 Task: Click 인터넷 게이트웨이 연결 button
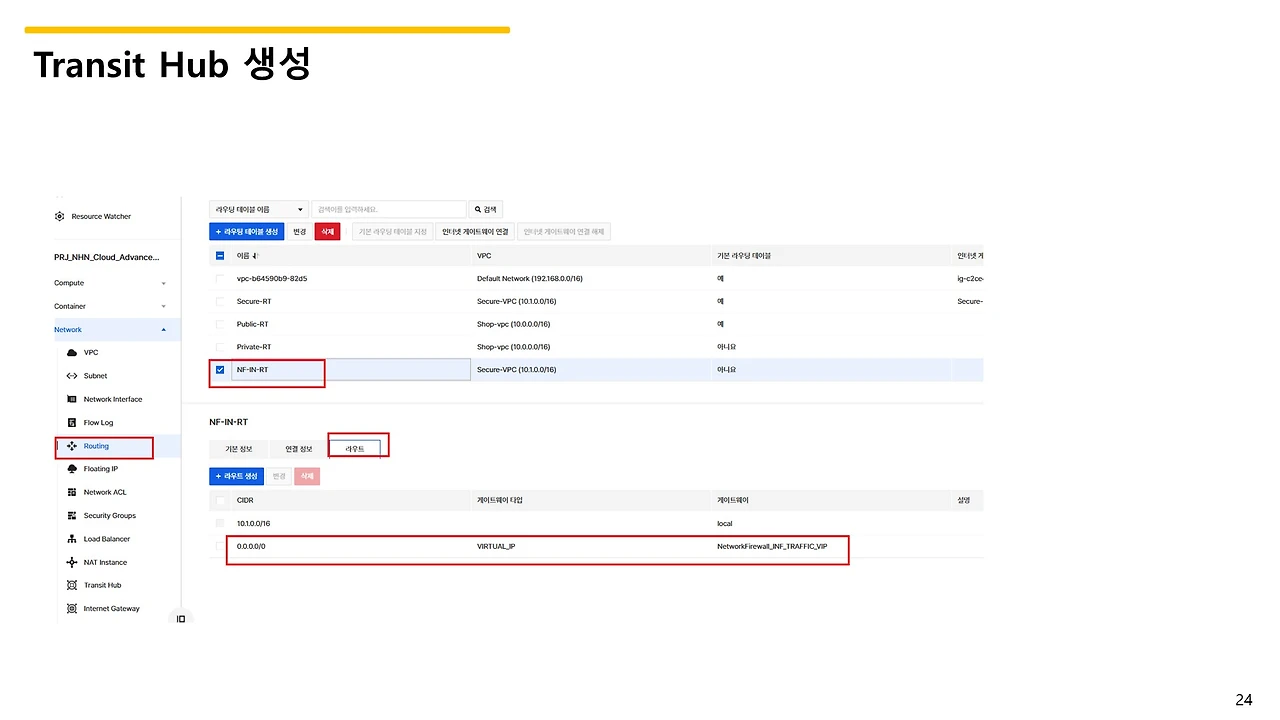click(x=475, y=231)
